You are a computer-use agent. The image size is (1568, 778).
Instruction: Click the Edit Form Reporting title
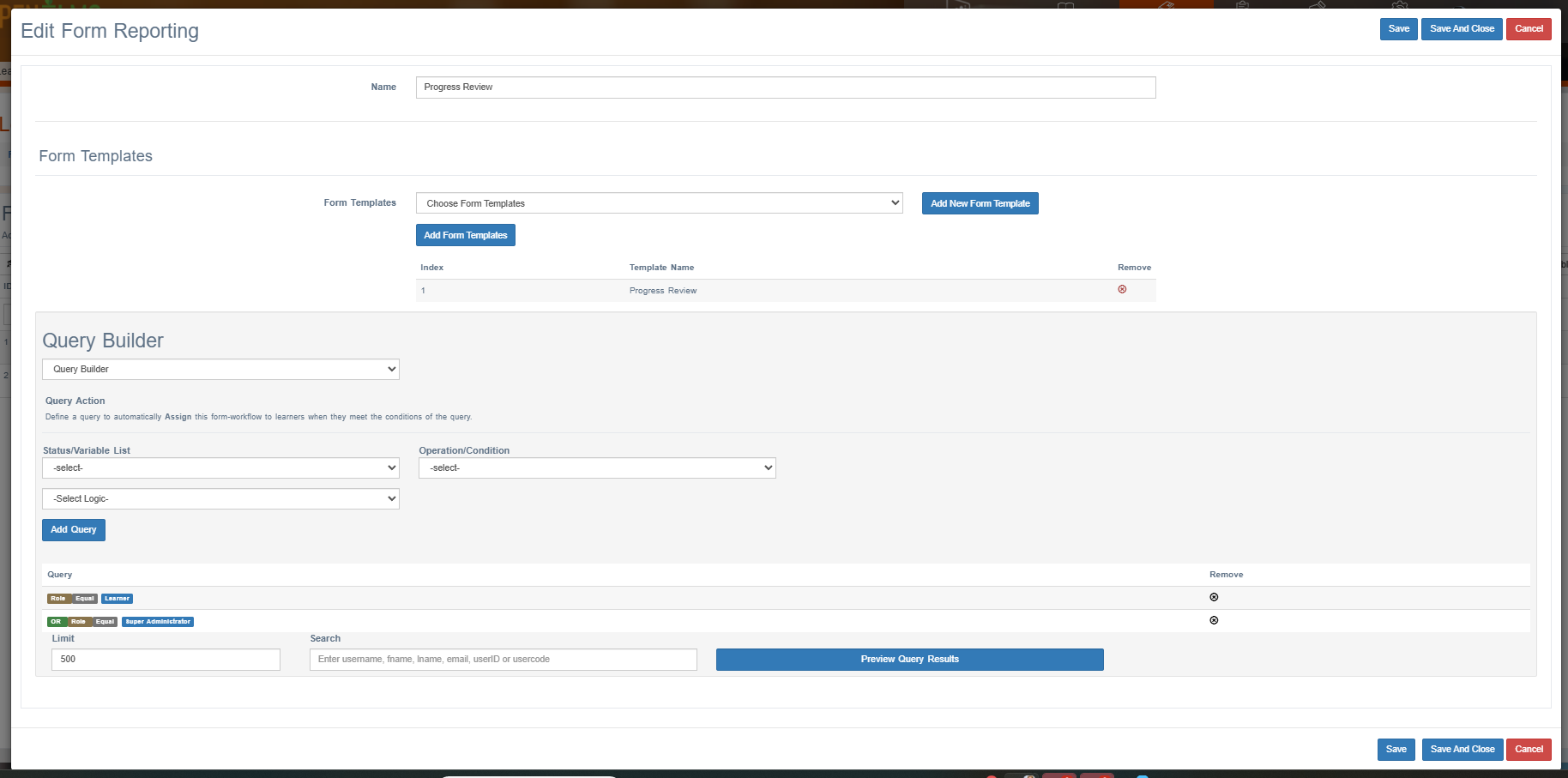(x=110, y=31)
